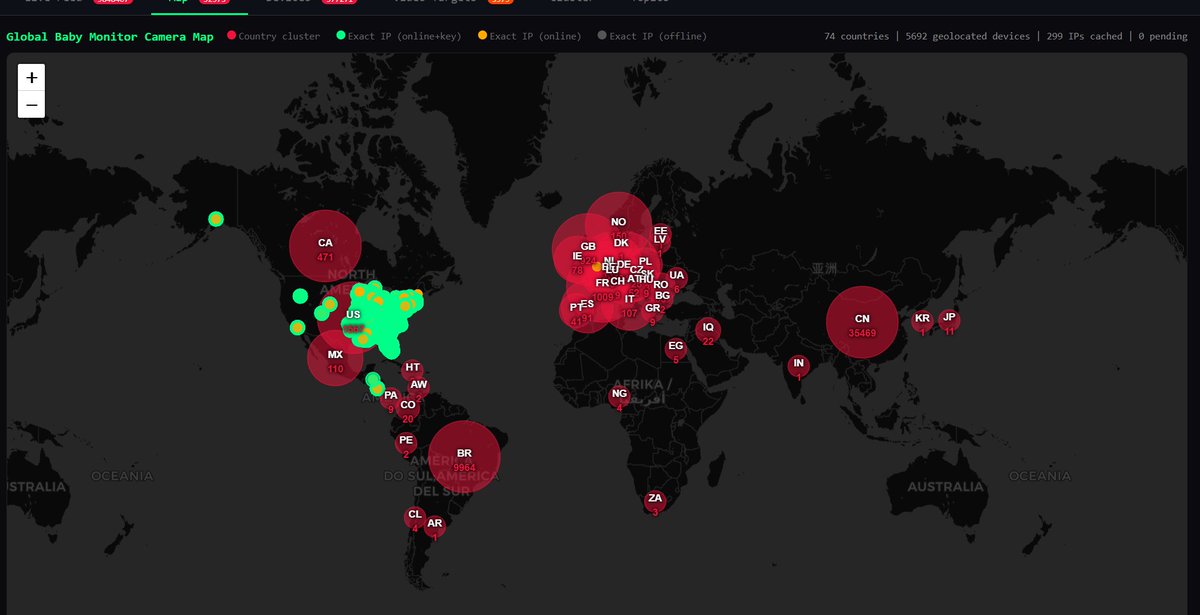The width and height of the screenshot is (1200, 615).
Task: Click the 'Country cluster' legend label
Action: 280,36
